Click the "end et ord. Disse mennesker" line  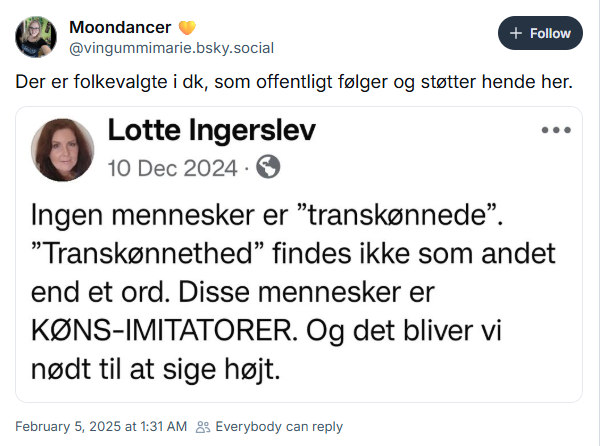233,292
